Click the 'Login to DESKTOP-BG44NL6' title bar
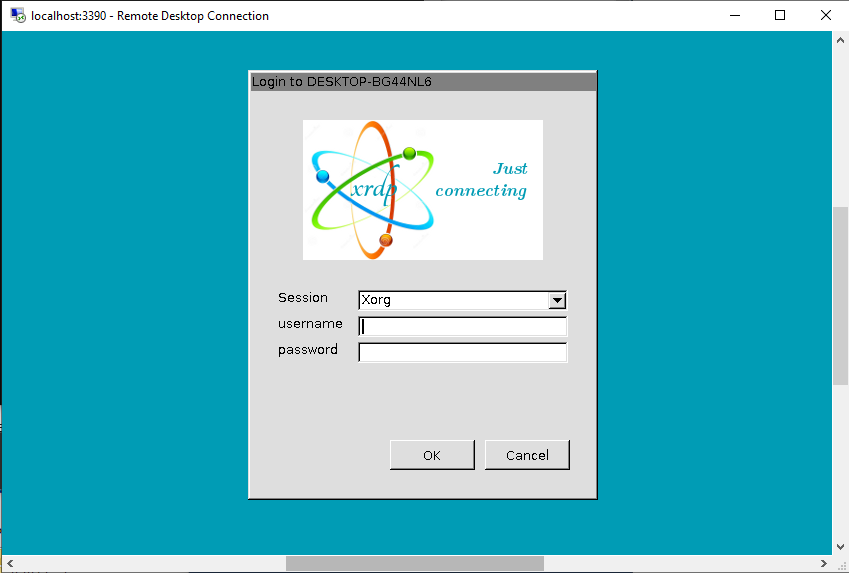 click(x=423, y=82)
